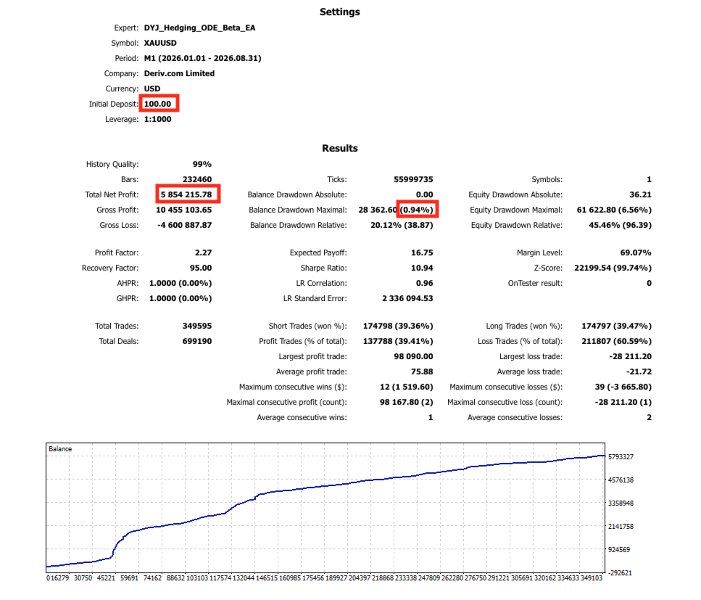Select the symbol value XAUUSD
This screenshot has height=600, width=701.
[x=160, y=43]
